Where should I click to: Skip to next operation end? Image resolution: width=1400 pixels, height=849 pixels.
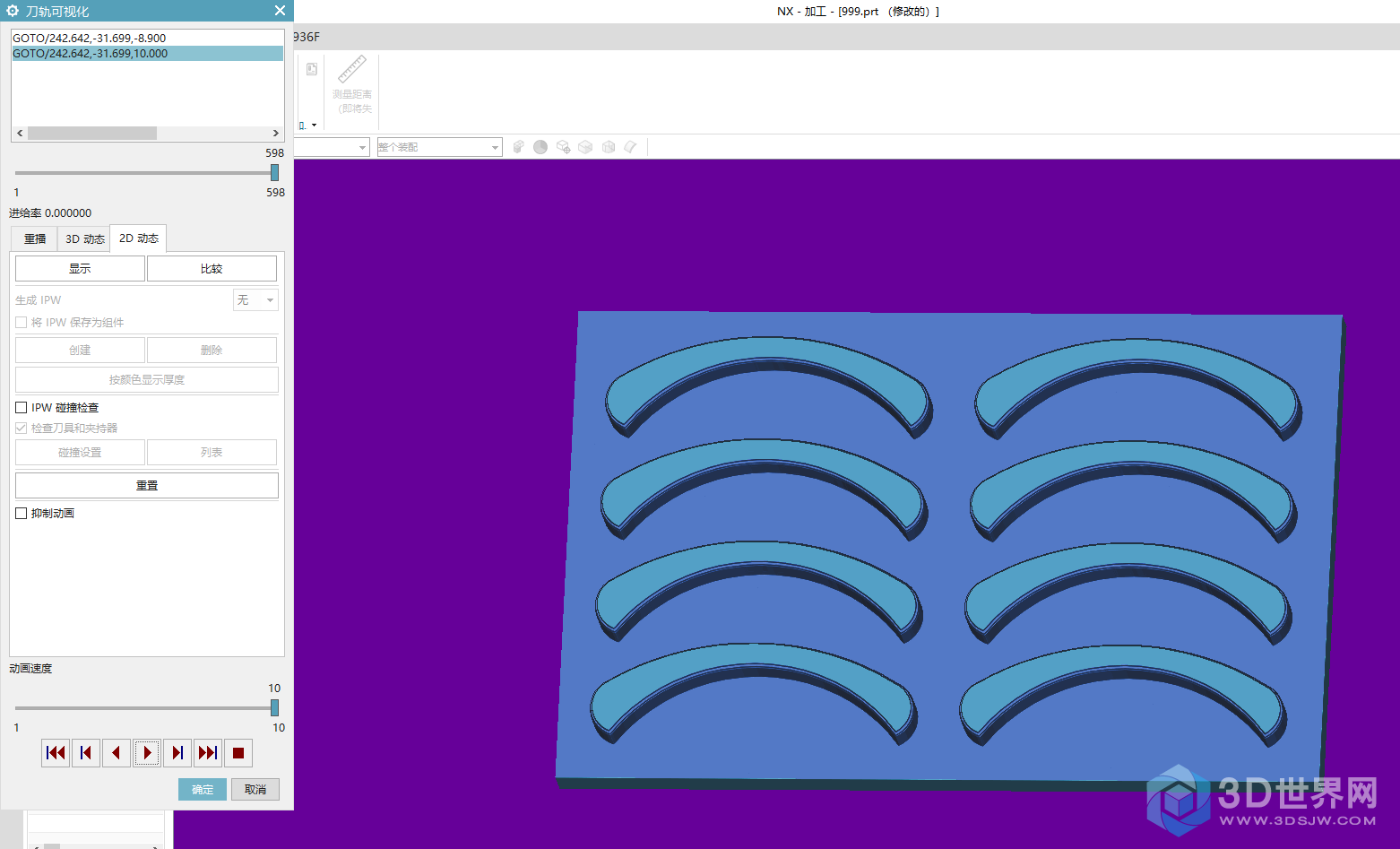(x=208, y=753)
